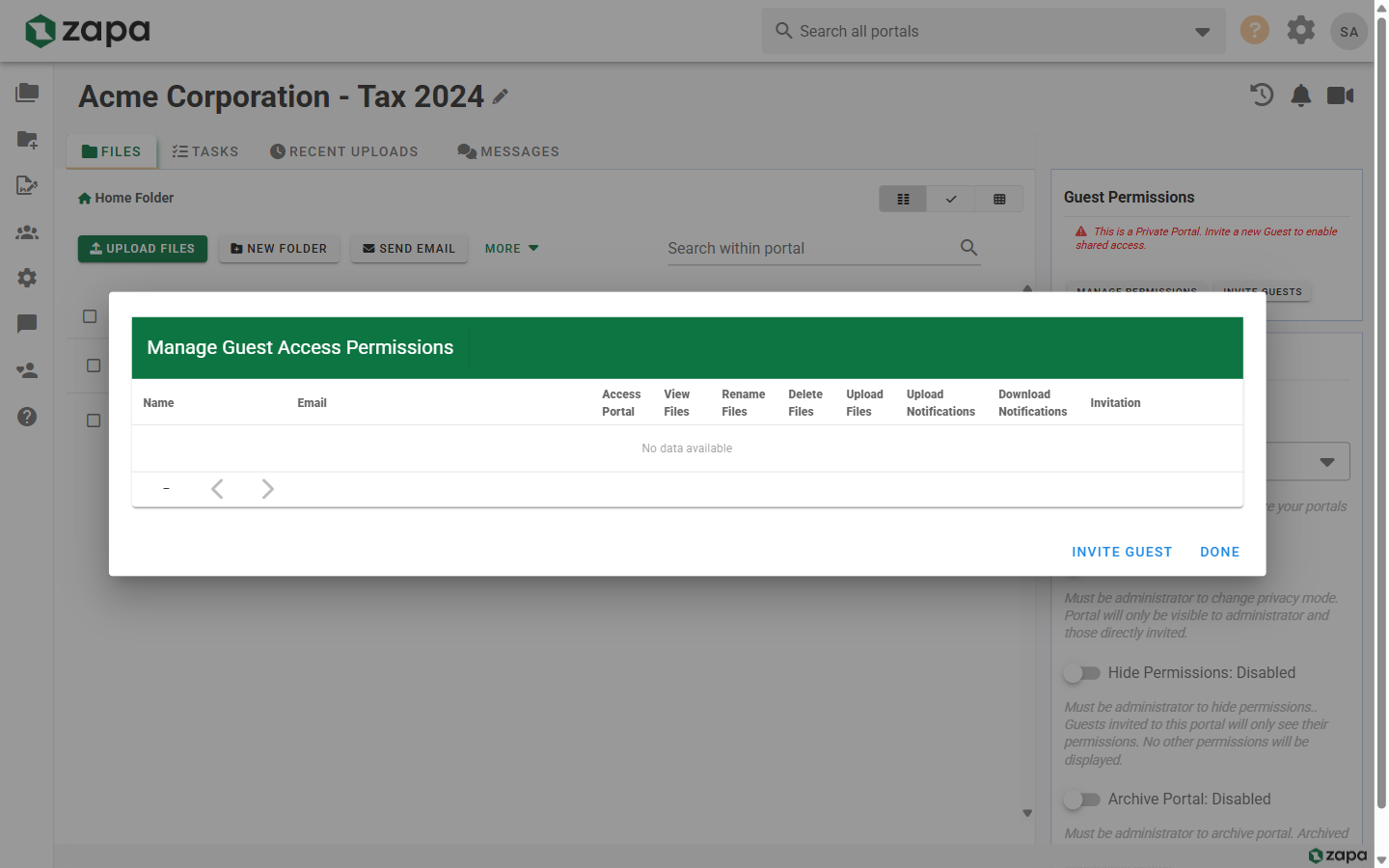This screenshot has height=868, width=1389.
Task: Click the page vertical scrollbar thumb
Action: (1381, 413)
